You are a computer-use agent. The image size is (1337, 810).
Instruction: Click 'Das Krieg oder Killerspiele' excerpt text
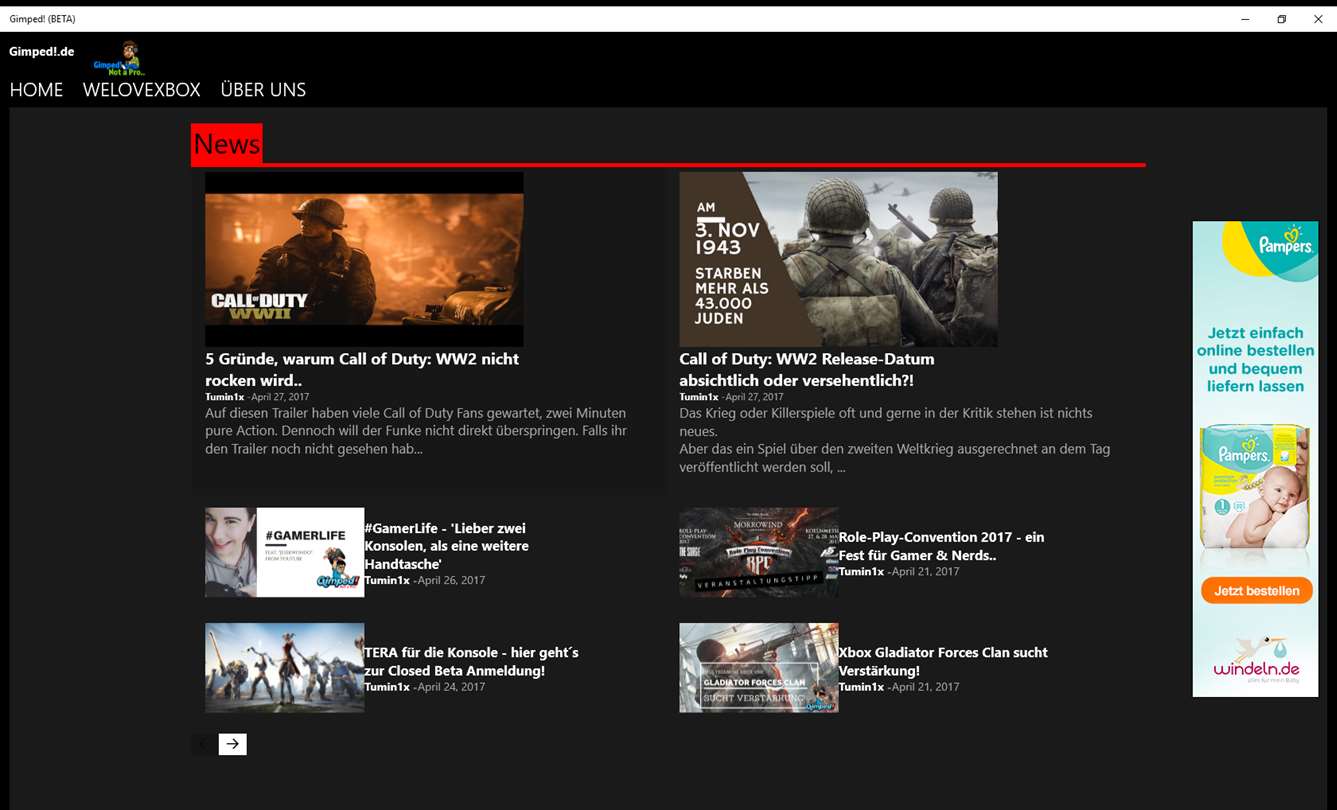pos(895,440)
